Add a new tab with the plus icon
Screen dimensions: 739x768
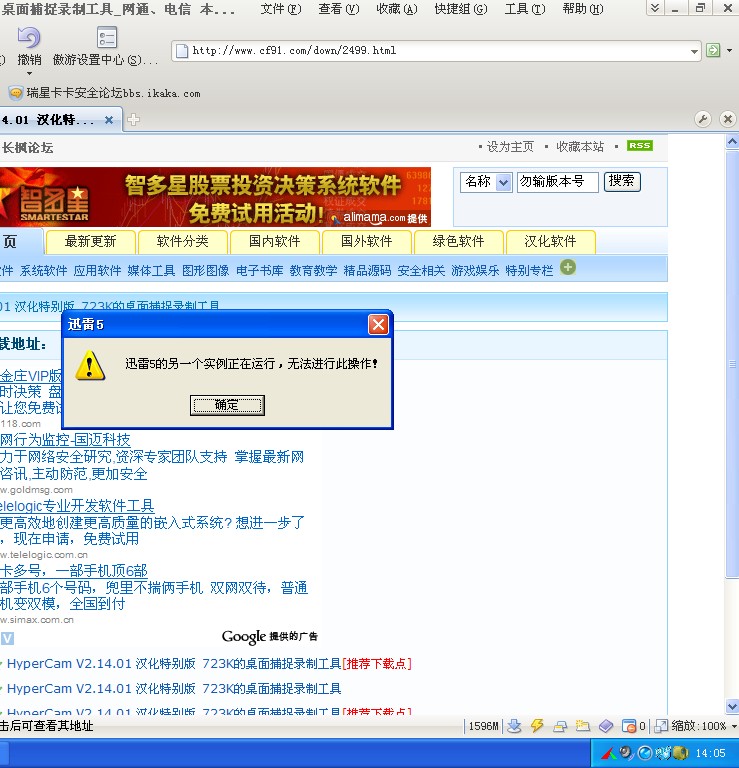click(x=133, y=120)
